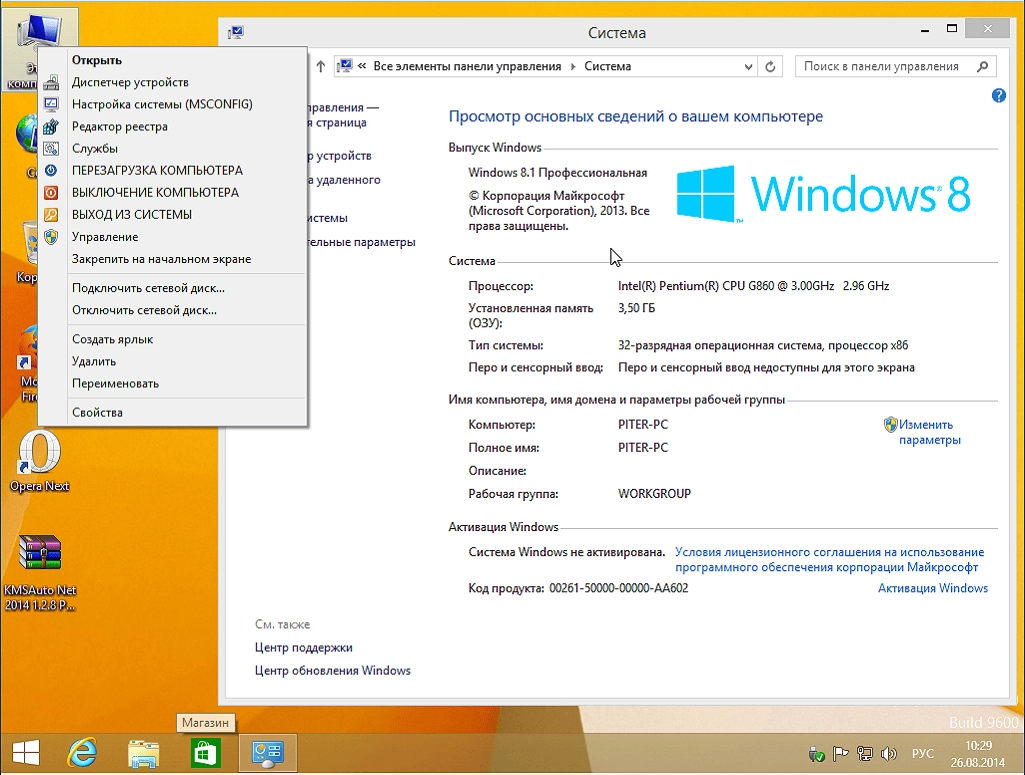Screen dimensions: 1025x775
Task: Click refresh button in address bar
Action: point(770,67)
